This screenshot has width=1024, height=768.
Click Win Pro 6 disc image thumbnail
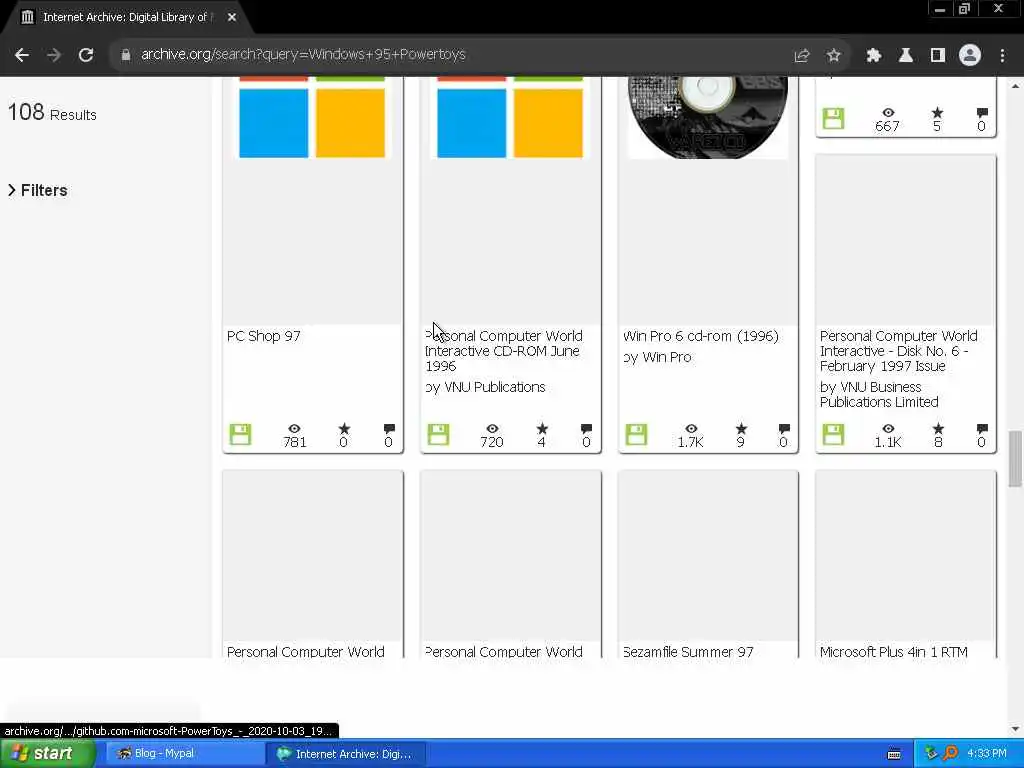(x=708, y=118)
